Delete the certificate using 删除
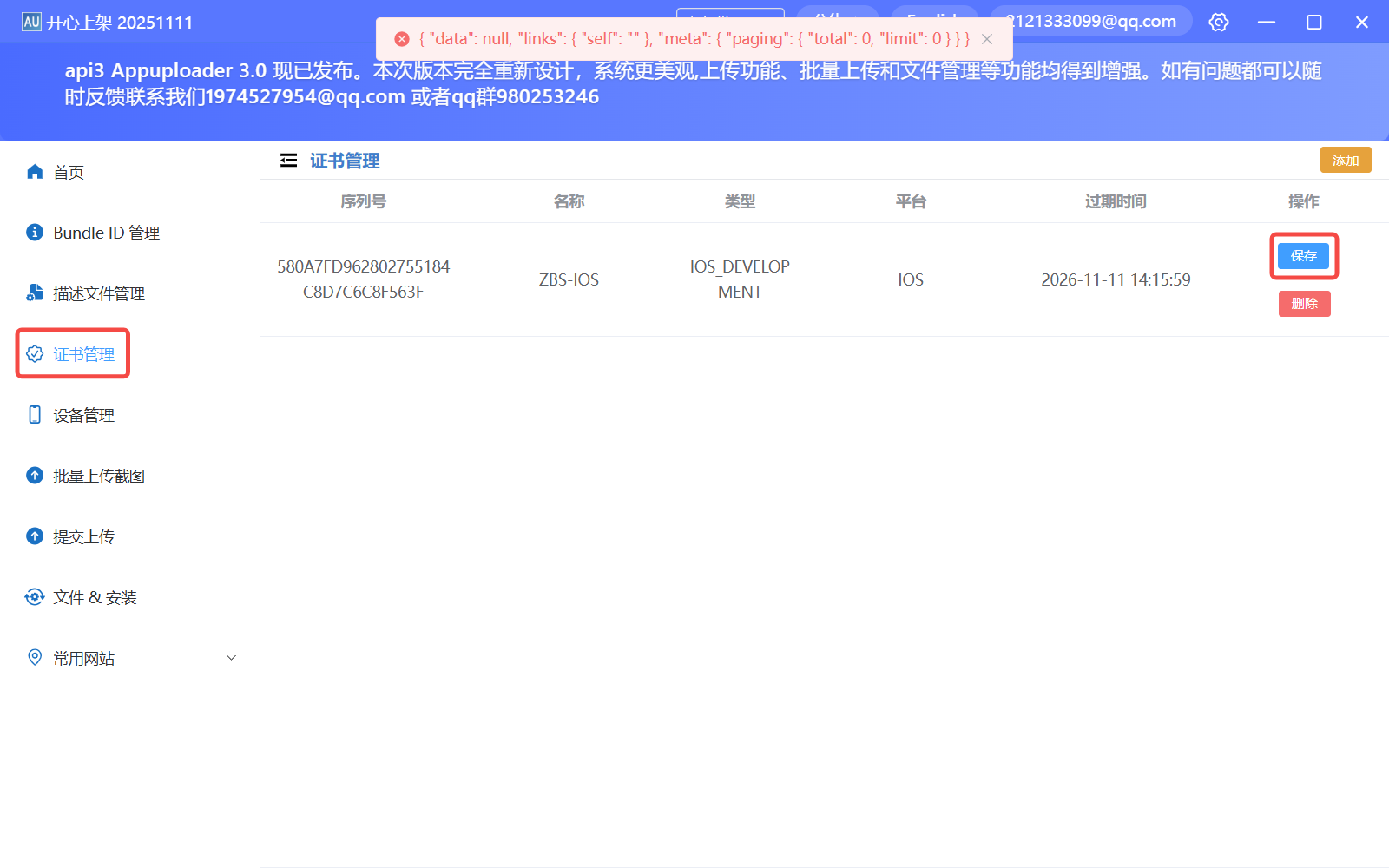1389x868 pixels. tap(1304, 303)
